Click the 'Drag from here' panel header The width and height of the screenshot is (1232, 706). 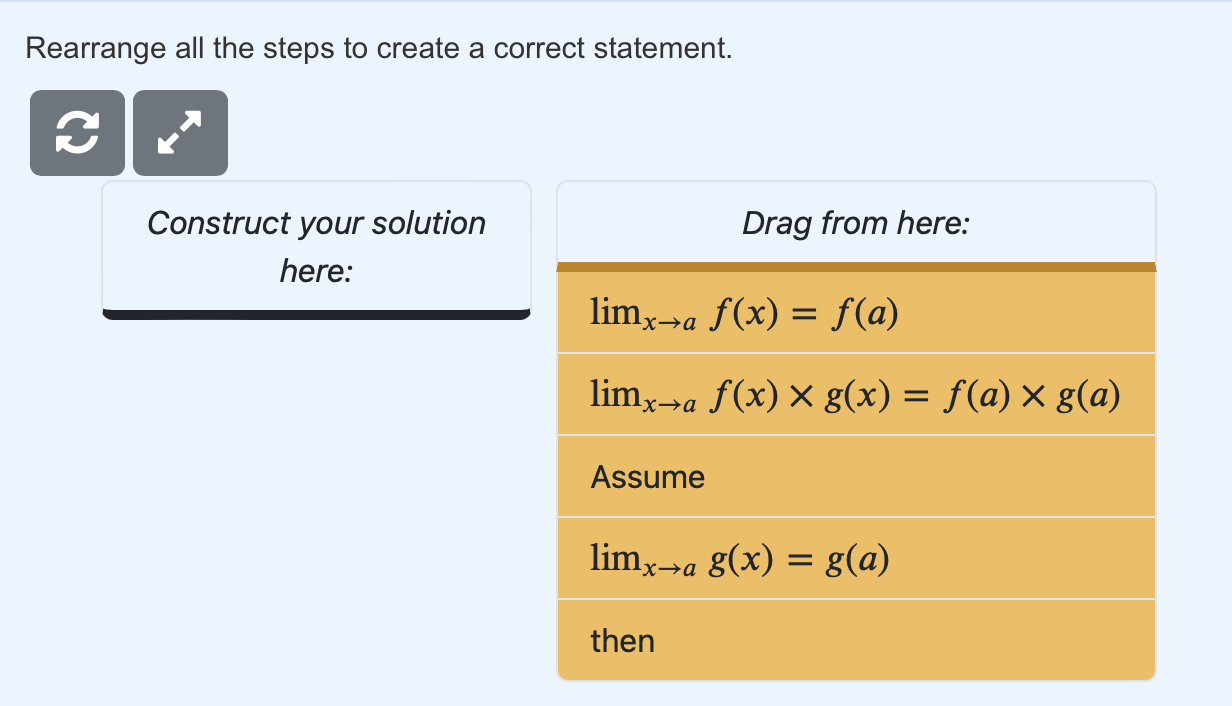click(856, 223)
